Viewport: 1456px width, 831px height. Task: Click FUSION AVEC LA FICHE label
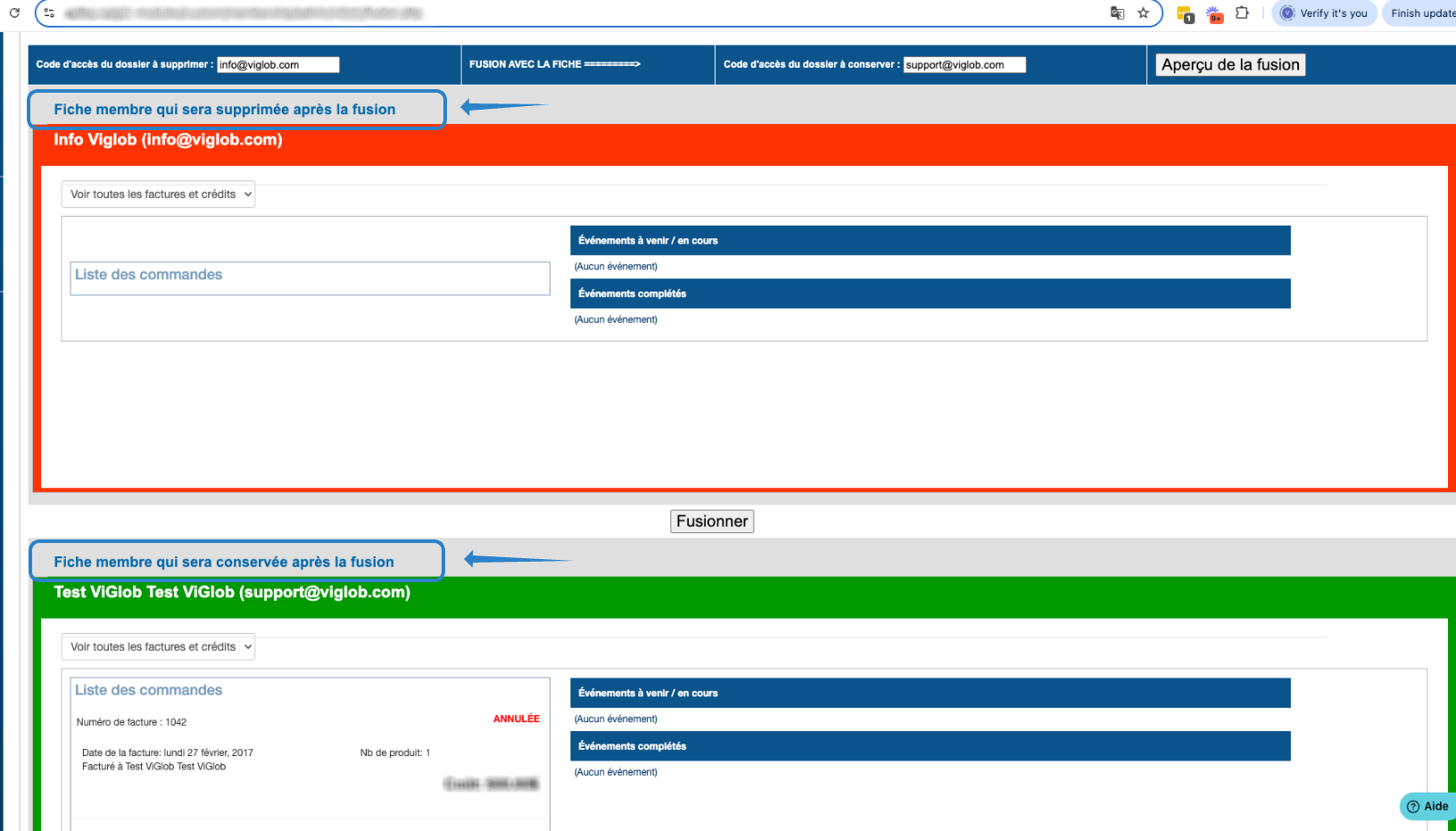tap(555, 64)
